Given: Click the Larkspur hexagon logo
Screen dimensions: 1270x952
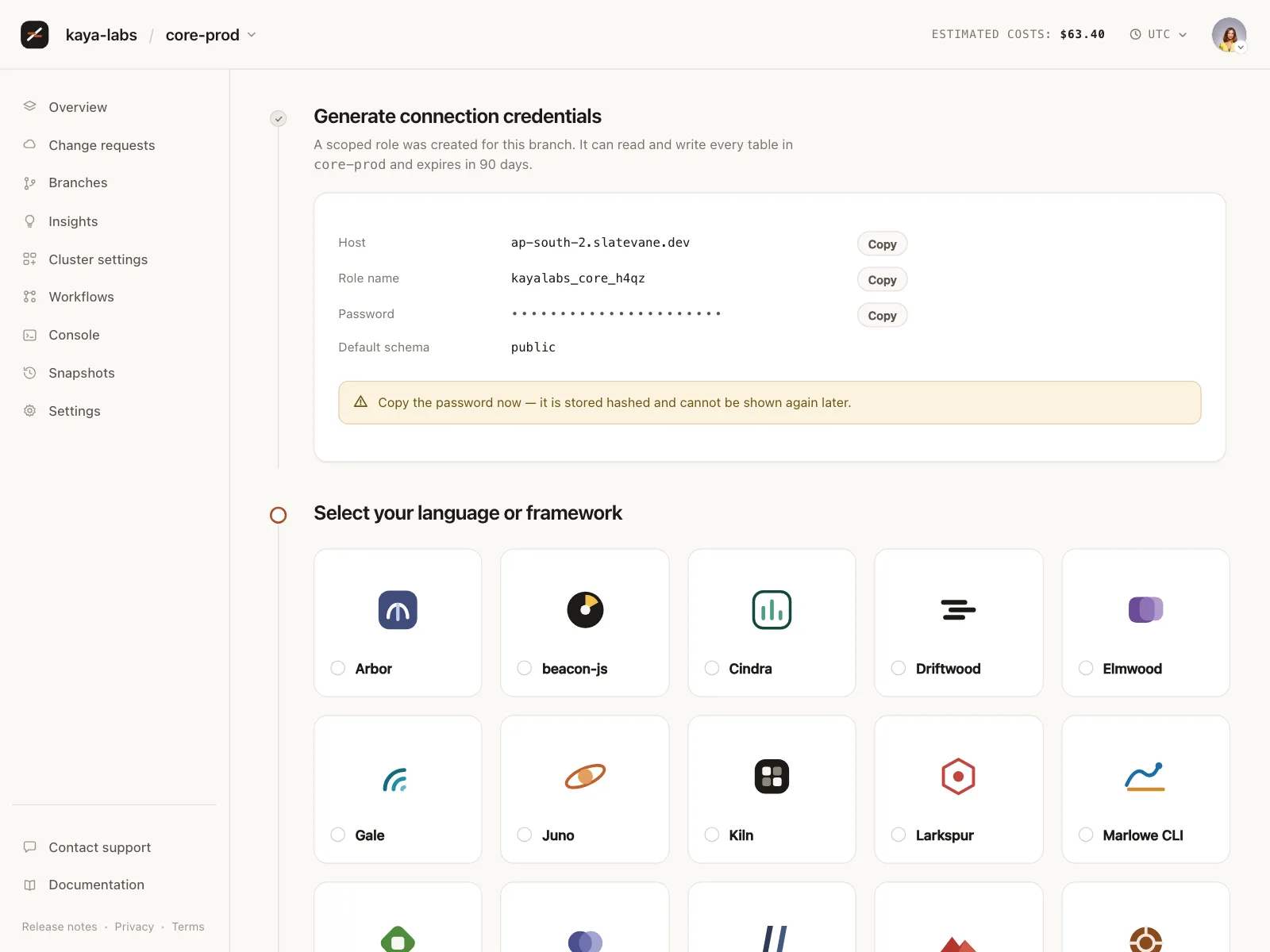Looking at the screenshot, I should pyautogui.click(x=959, y=777).
